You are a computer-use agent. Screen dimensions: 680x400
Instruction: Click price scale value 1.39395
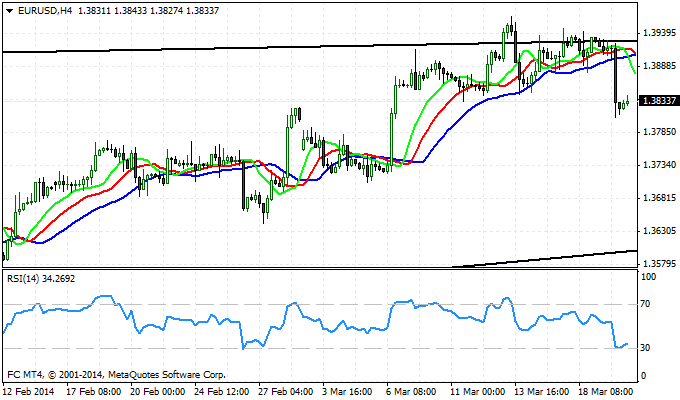click(x=660, y=33)
